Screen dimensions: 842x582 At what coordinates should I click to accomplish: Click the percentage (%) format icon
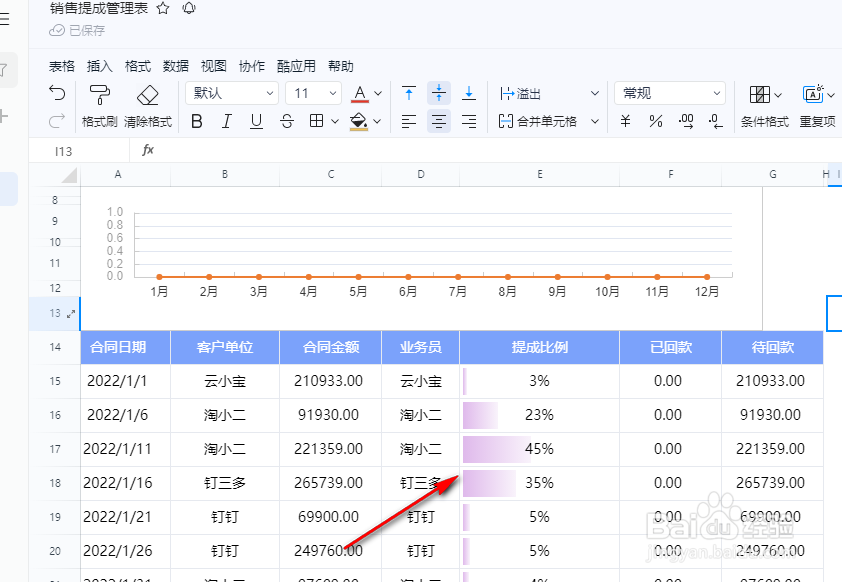pyautogui.click(x=654, y=120)
